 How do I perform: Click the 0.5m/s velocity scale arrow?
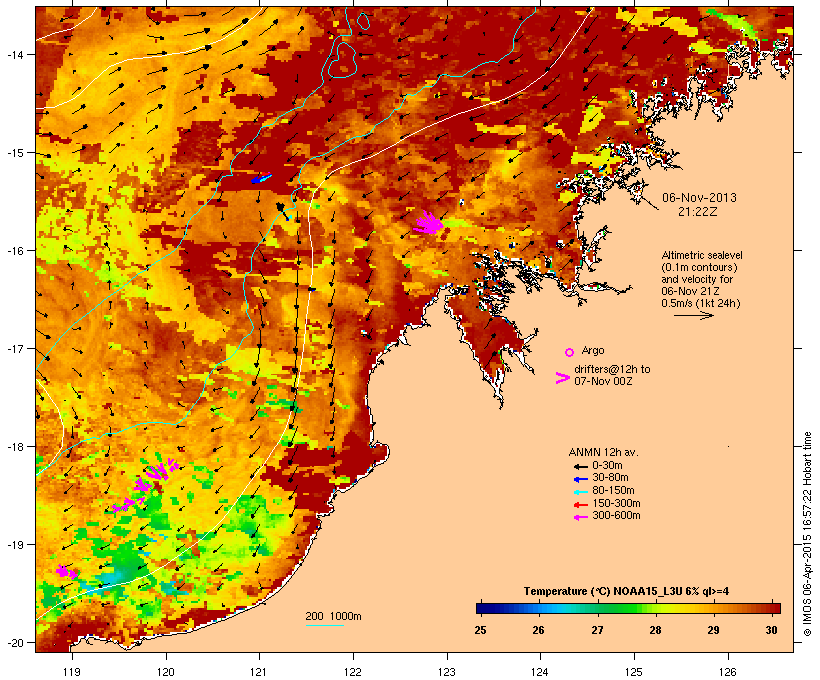693,315
